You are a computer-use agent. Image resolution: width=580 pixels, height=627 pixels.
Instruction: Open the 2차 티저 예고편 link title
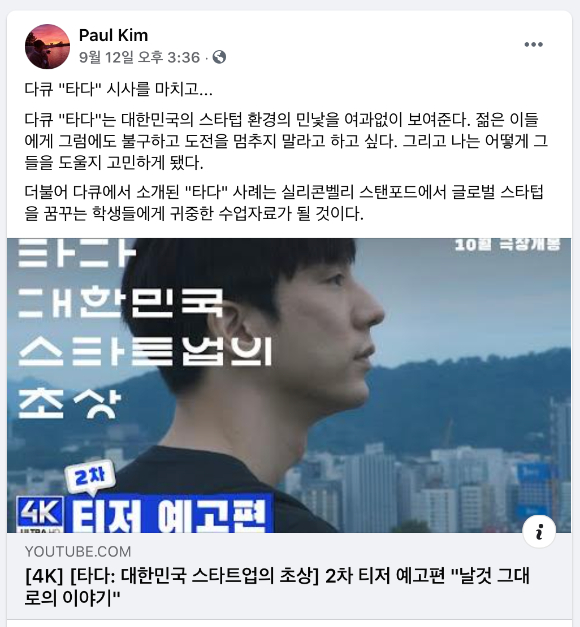pos(277,587)
